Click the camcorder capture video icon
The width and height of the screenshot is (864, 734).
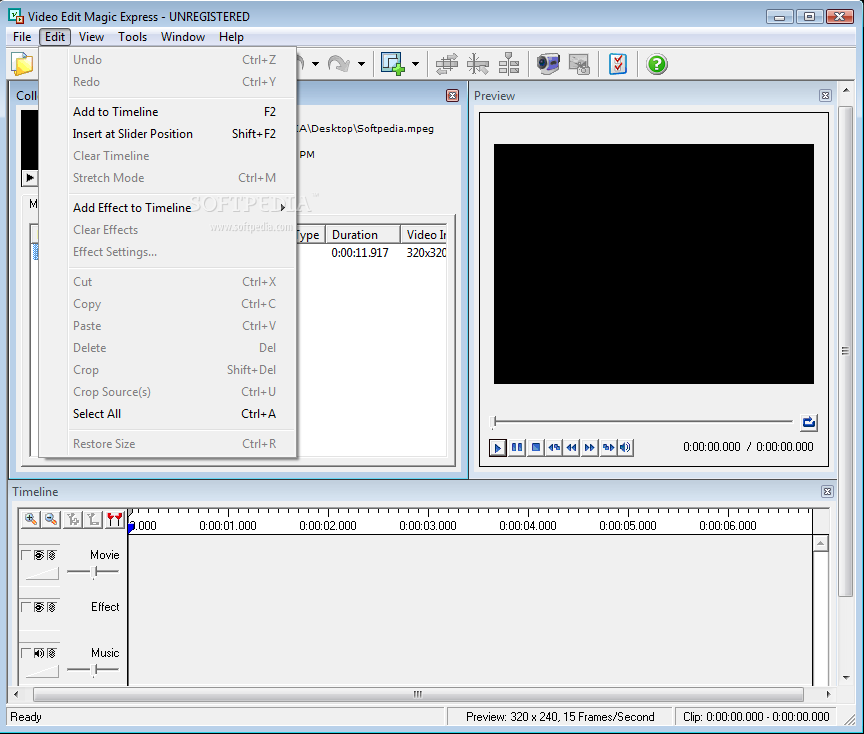(548, 64)
